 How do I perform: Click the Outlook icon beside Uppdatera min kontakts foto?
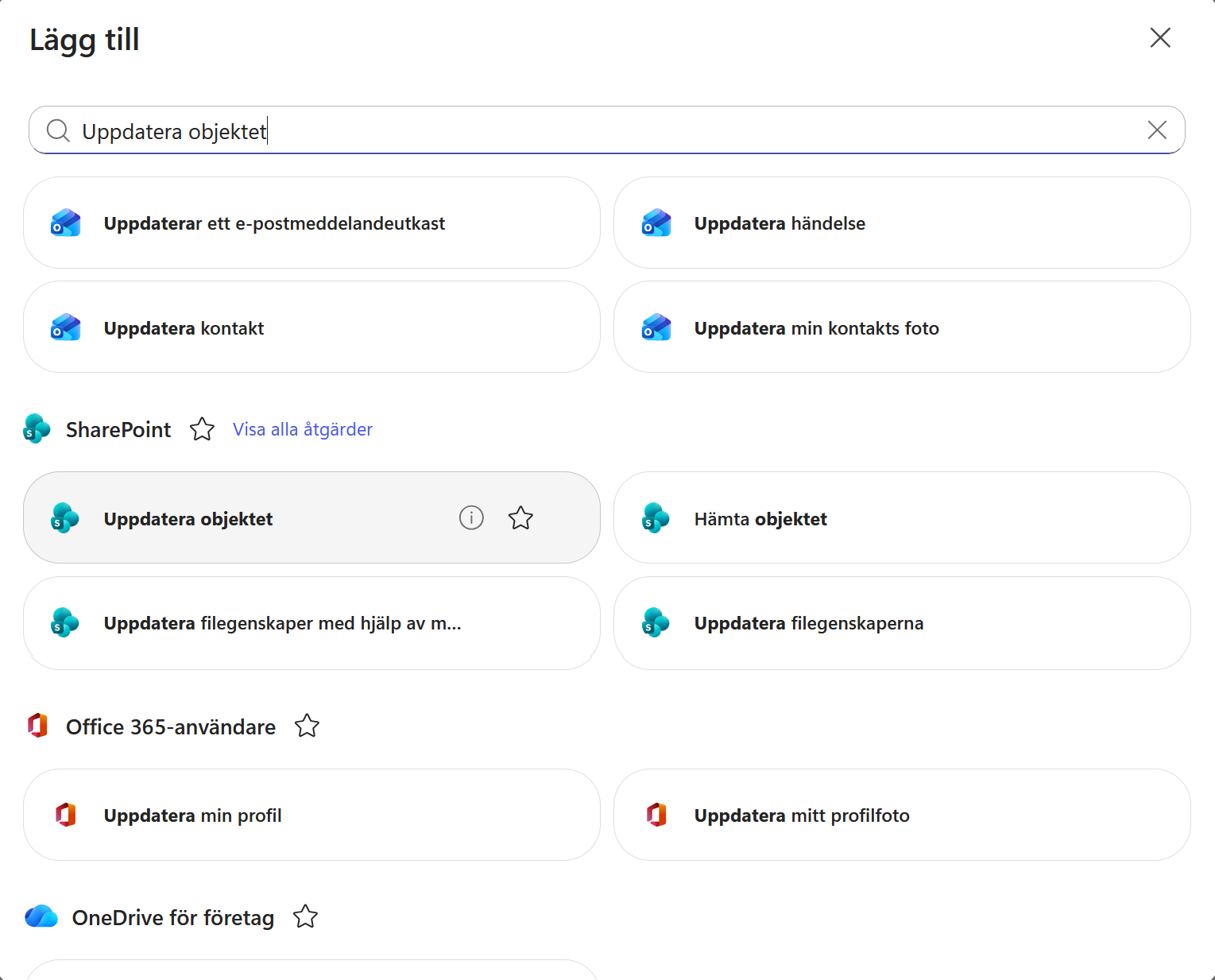(x=656, y=327)
